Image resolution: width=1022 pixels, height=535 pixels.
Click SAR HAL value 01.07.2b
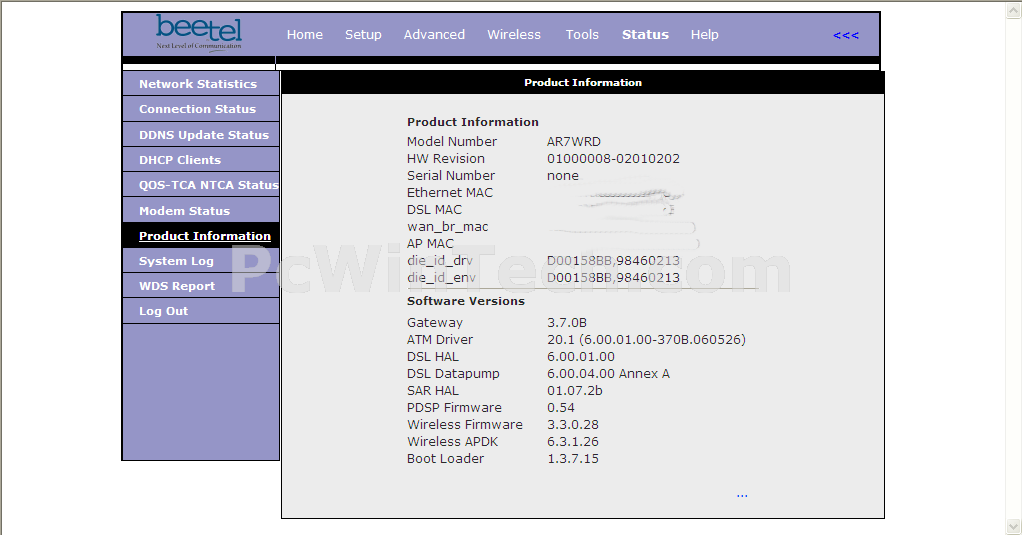(x=574, y=390)
